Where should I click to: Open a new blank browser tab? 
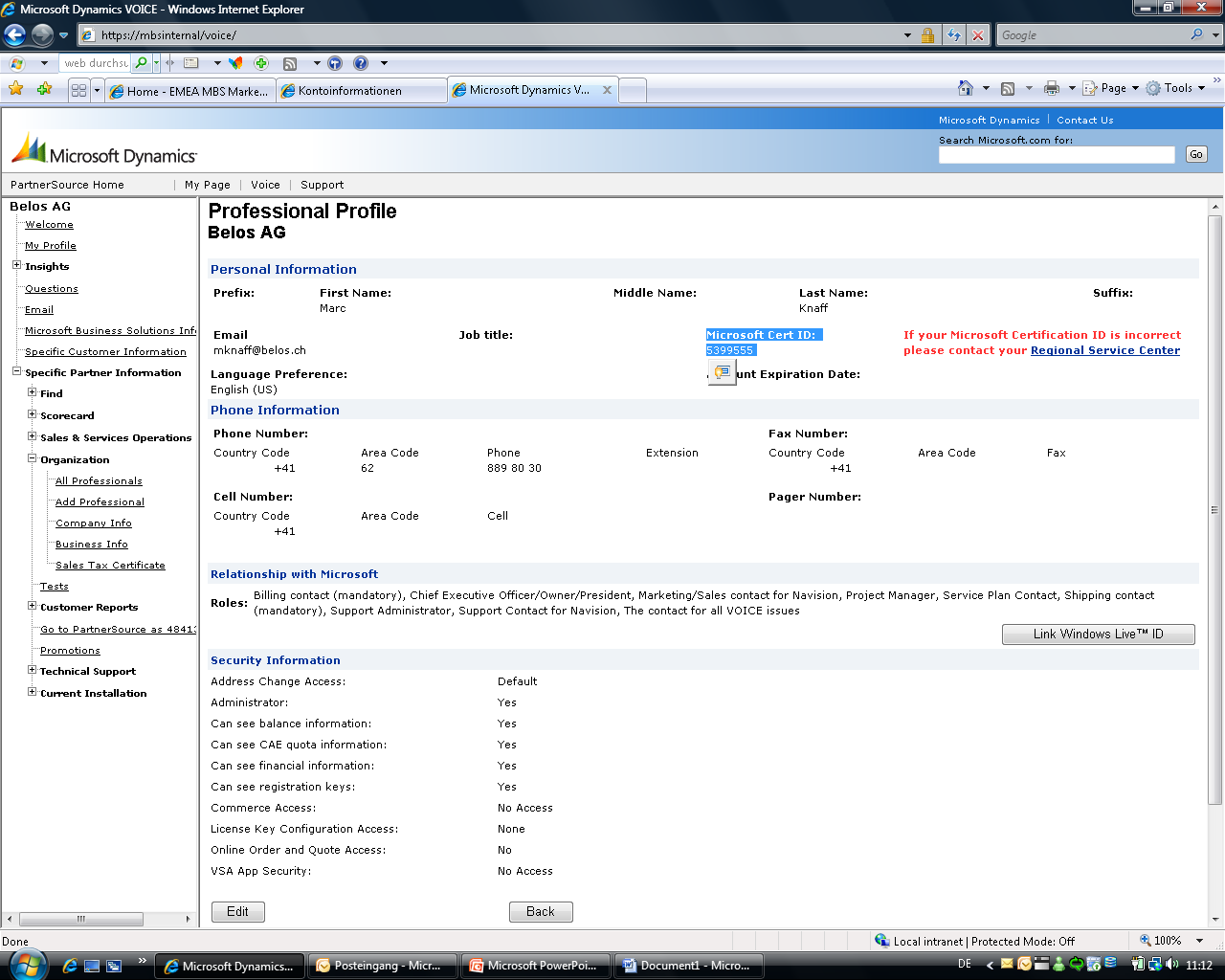tap(633, 91)
